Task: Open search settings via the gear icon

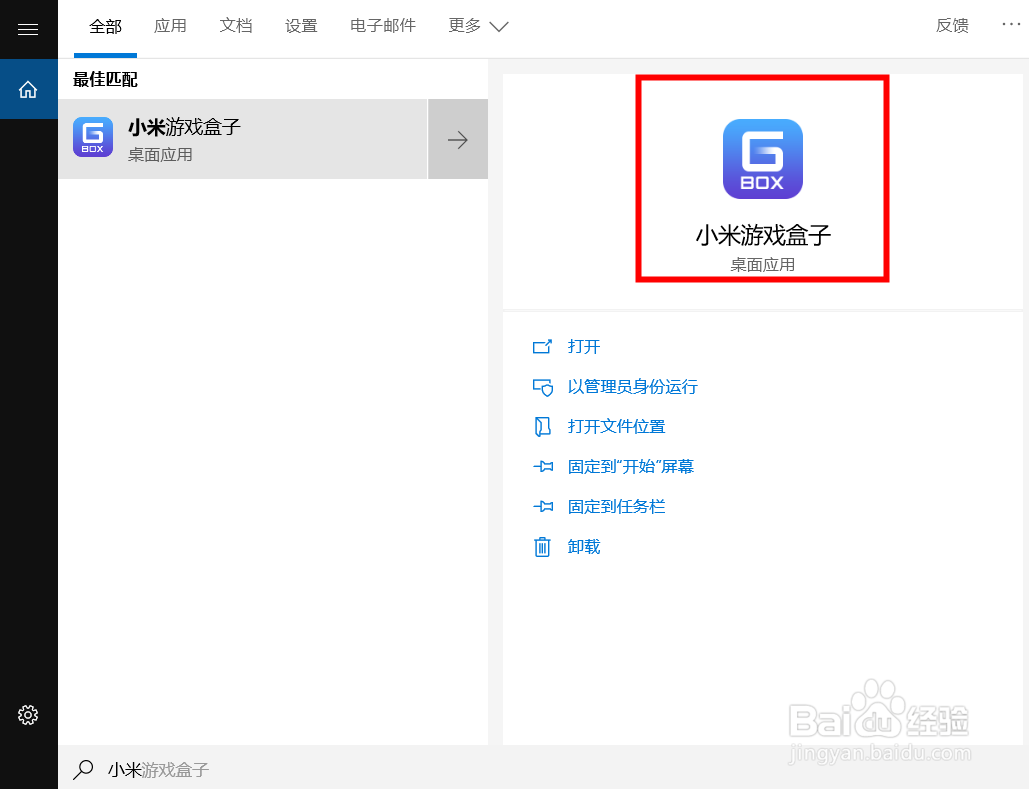Action: [28, 715]
